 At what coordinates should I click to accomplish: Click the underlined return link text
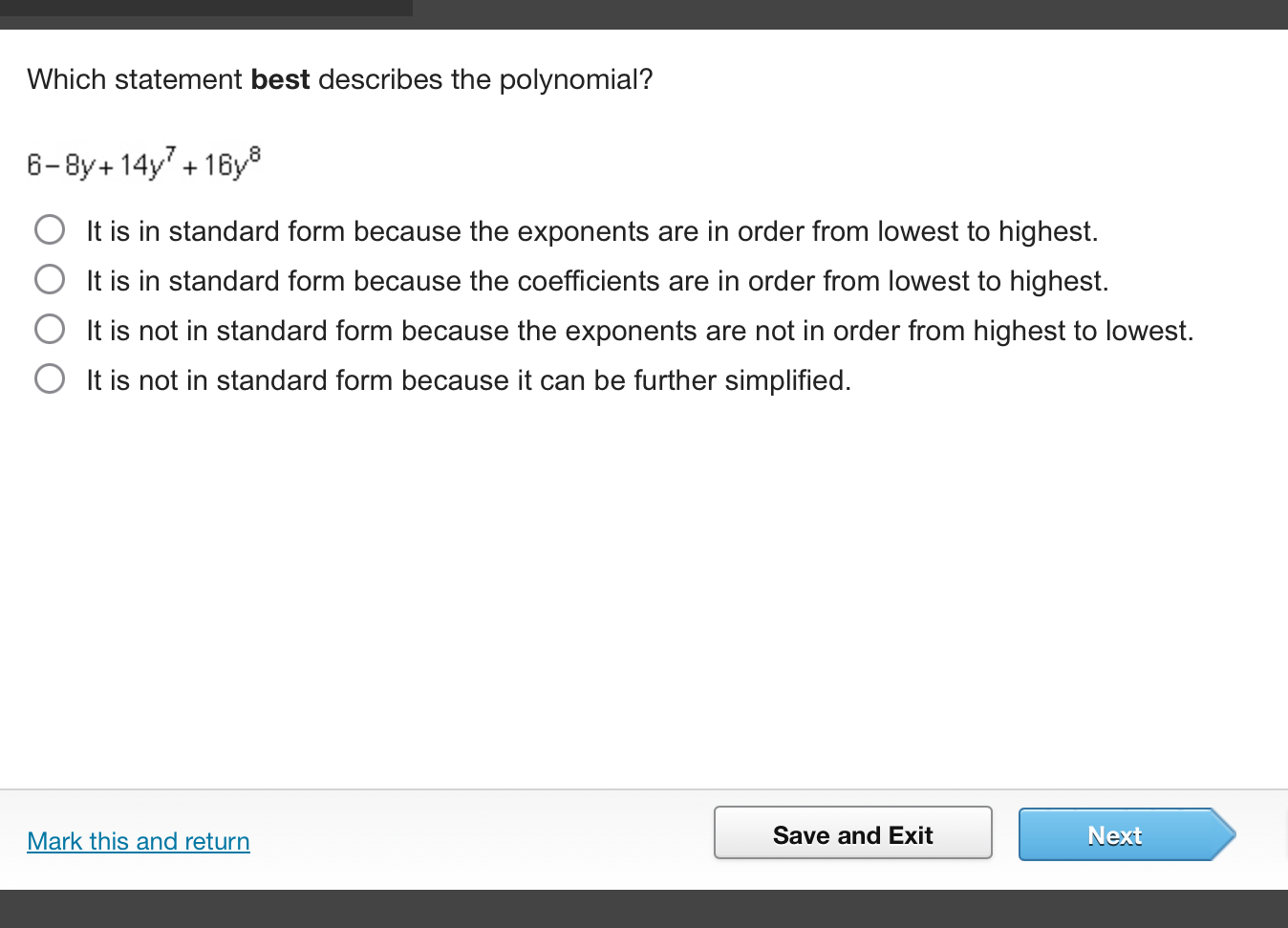pyautogui.click(x=138, y=841)
